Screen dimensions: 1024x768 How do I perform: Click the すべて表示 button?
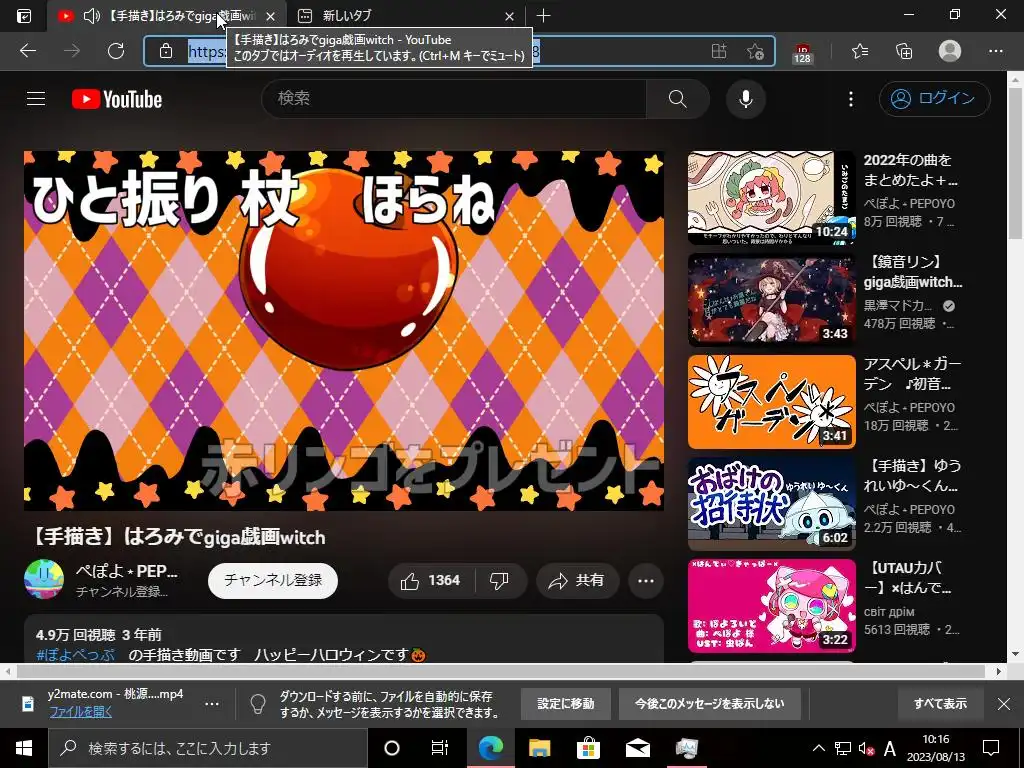click(x=940, y=704)
